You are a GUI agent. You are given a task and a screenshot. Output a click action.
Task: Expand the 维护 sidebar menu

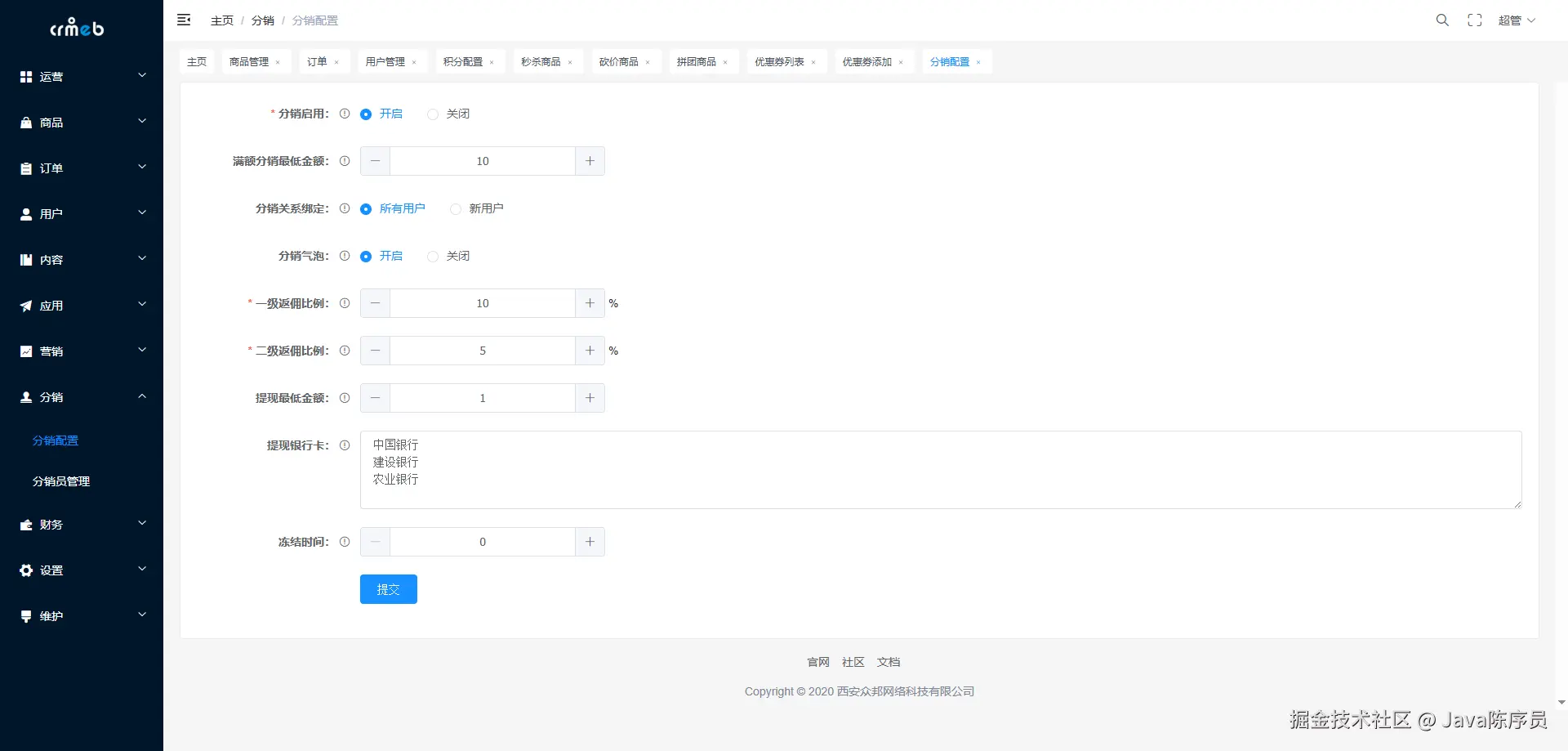pyautogui.click(x=82, y=615)
